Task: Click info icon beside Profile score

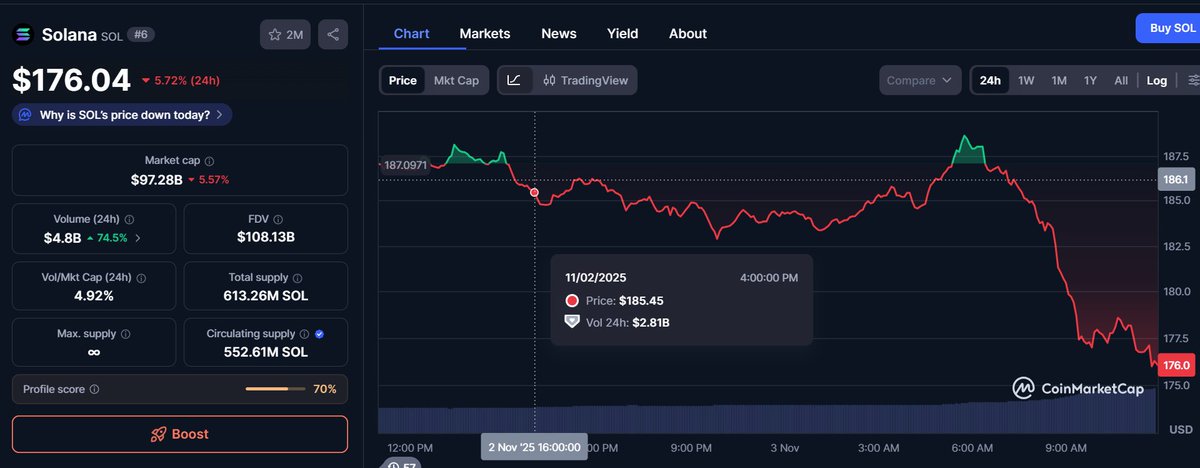Action: click(94, 389)
